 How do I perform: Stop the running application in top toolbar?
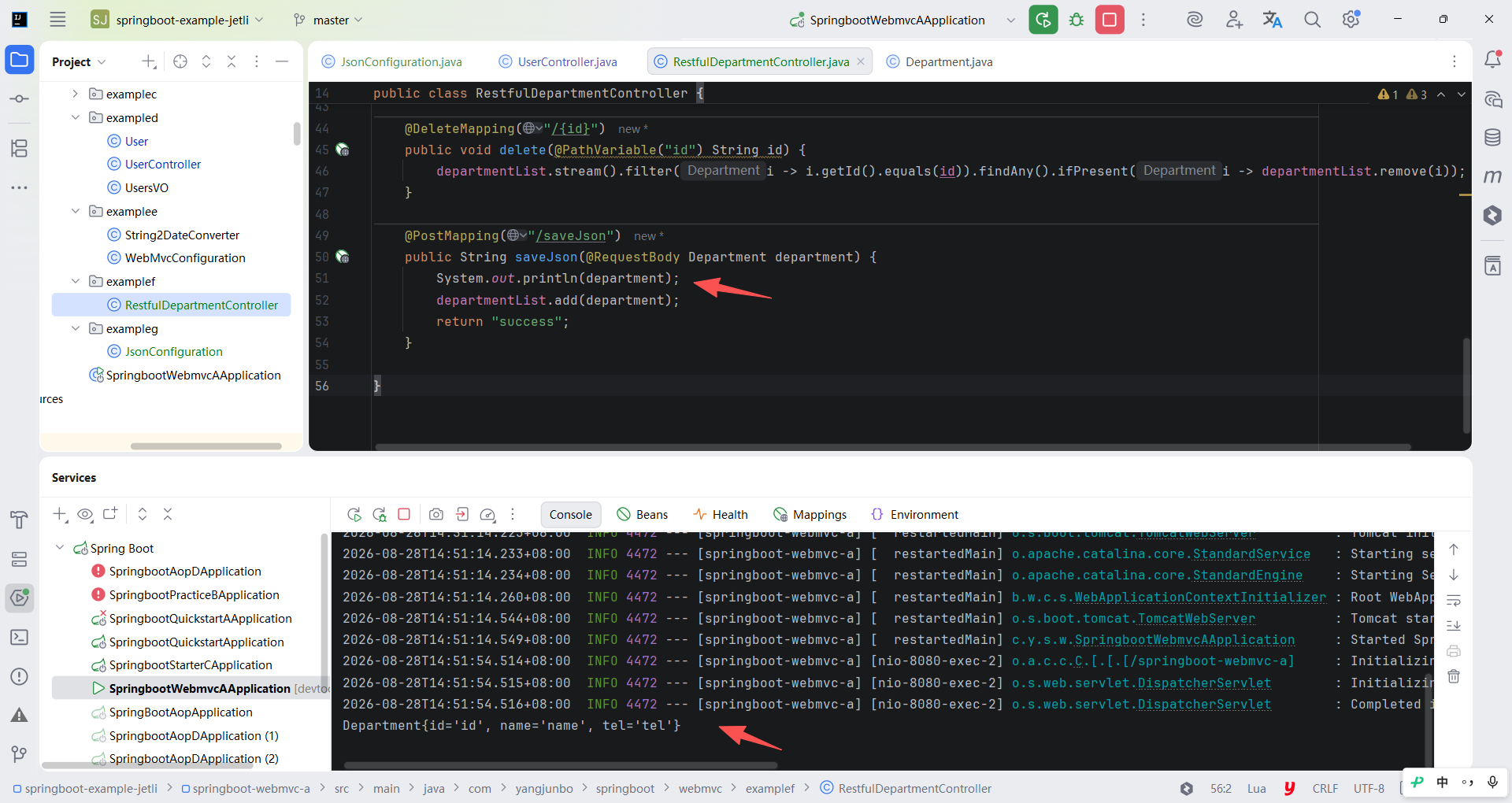(1110, 20)
